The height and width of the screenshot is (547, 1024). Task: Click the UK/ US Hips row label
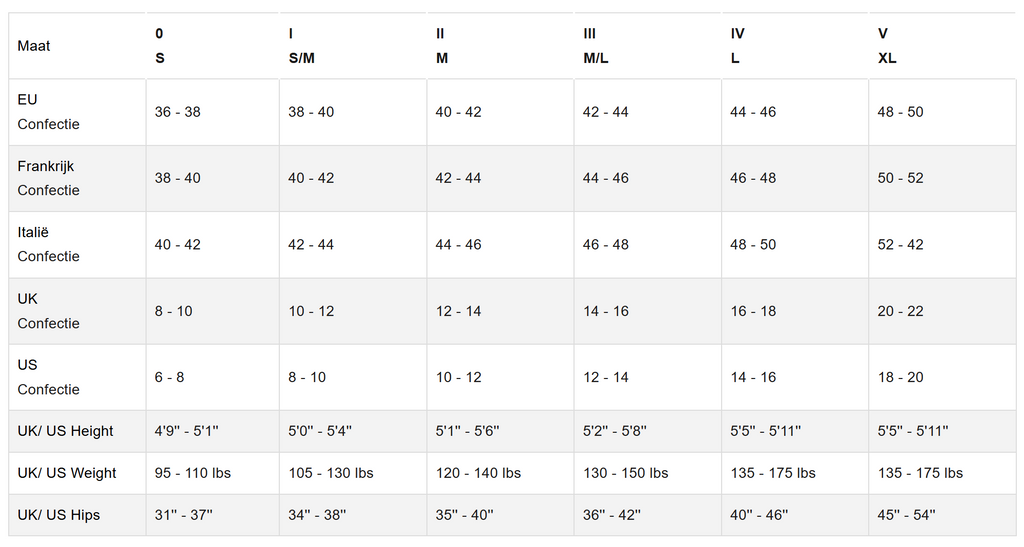pyautogui.click(x=58, y=515)
